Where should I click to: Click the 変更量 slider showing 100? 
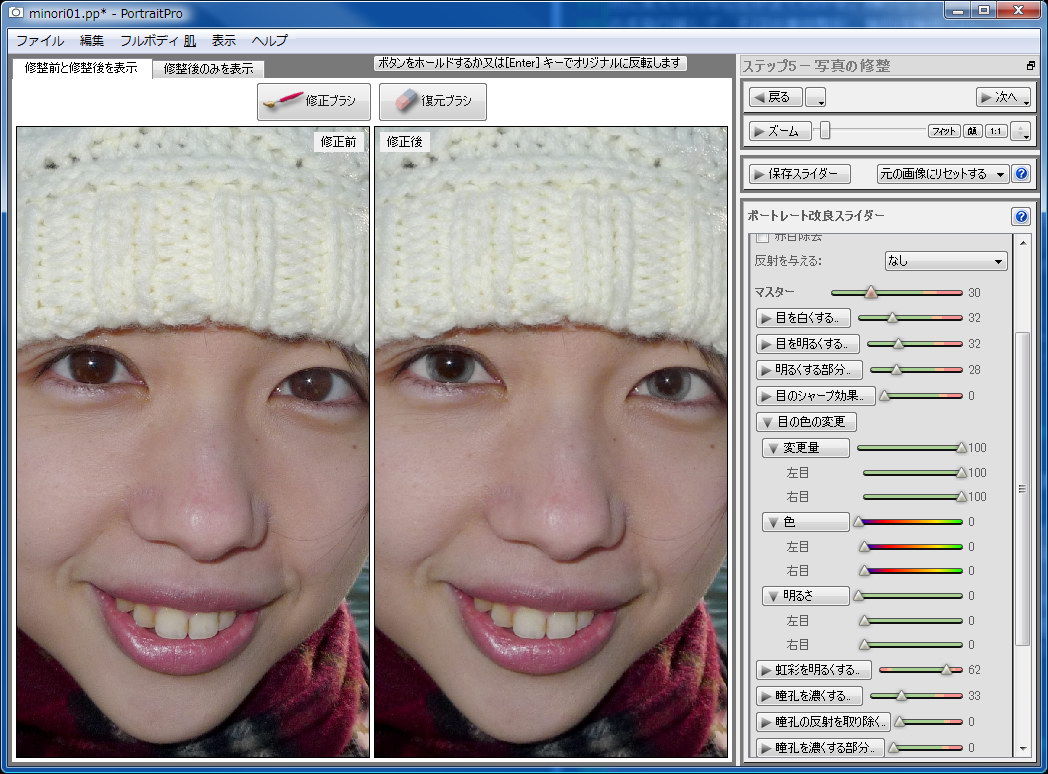912,448
